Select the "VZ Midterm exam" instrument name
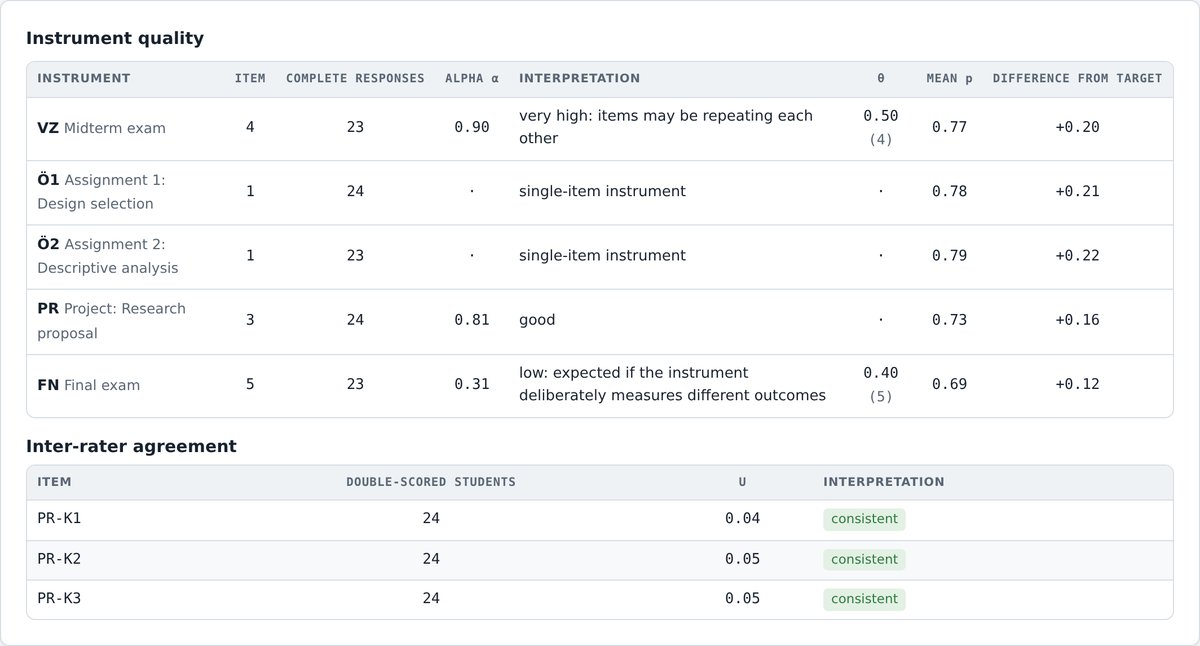The image size is (1200, 646). [101, 128]
